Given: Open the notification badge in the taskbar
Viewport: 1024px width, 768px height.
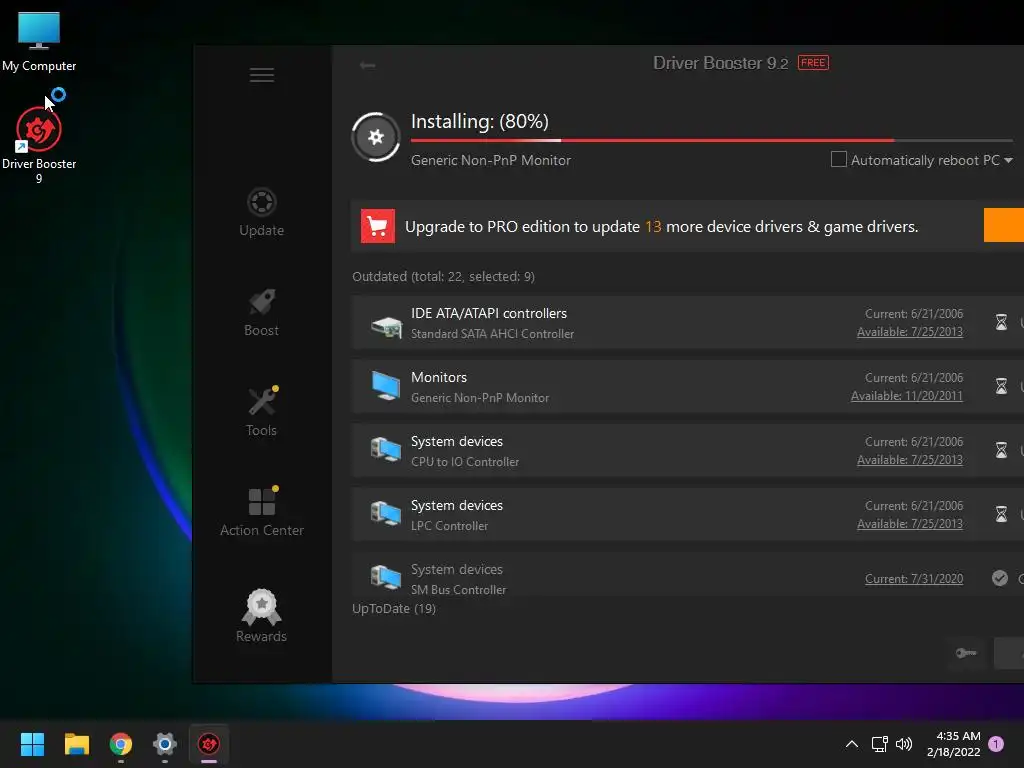Looking at the screenshot, I should (996, 744).
